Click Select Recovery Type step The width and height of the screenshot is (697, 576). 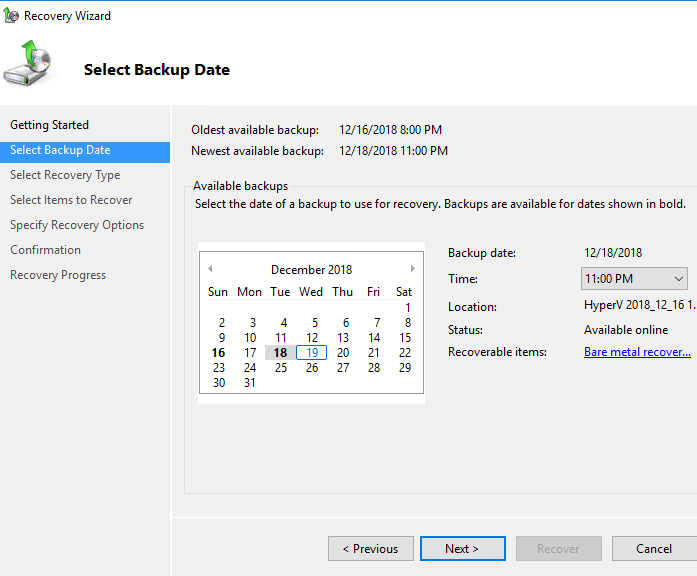(65, 175)
